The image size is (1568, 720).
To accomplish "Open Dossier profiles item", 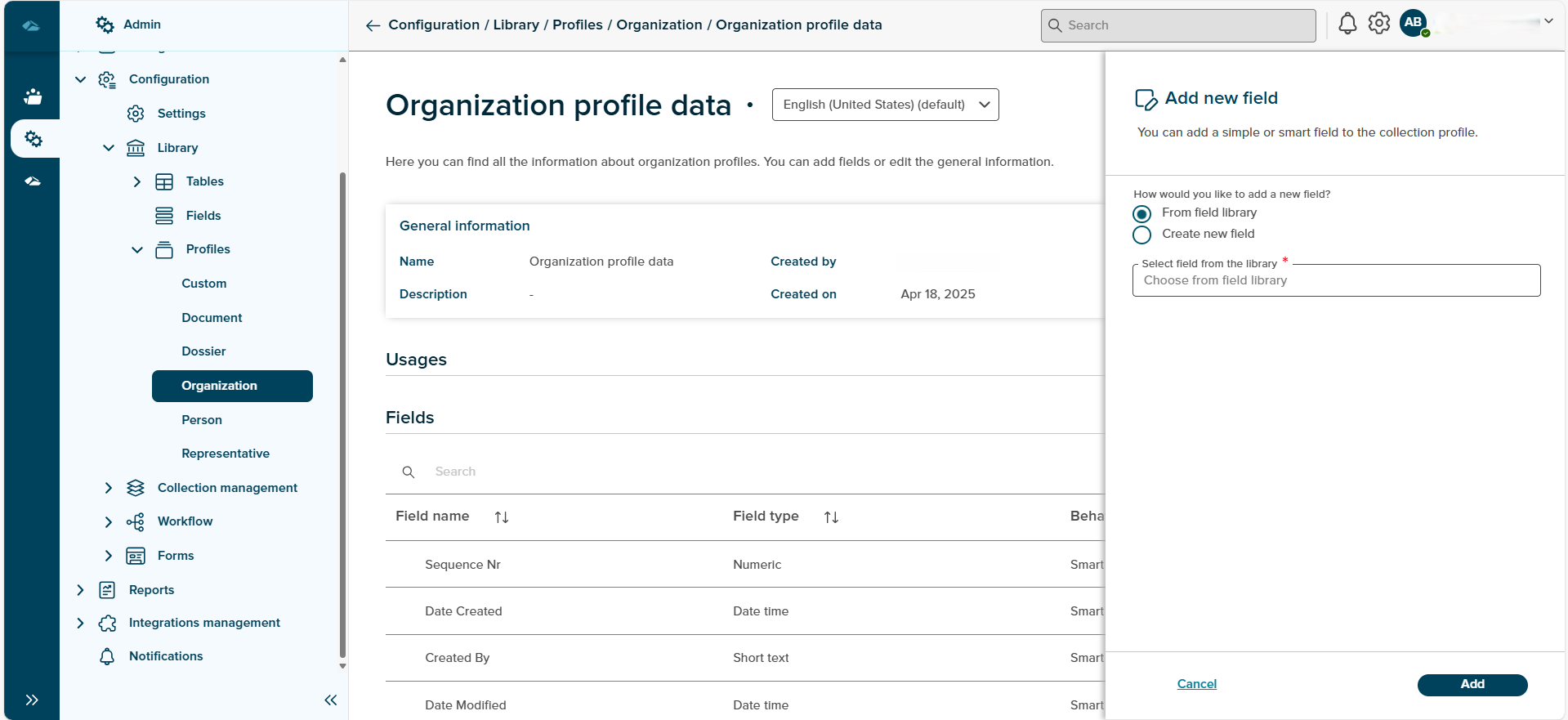I will tap(203, 351).
